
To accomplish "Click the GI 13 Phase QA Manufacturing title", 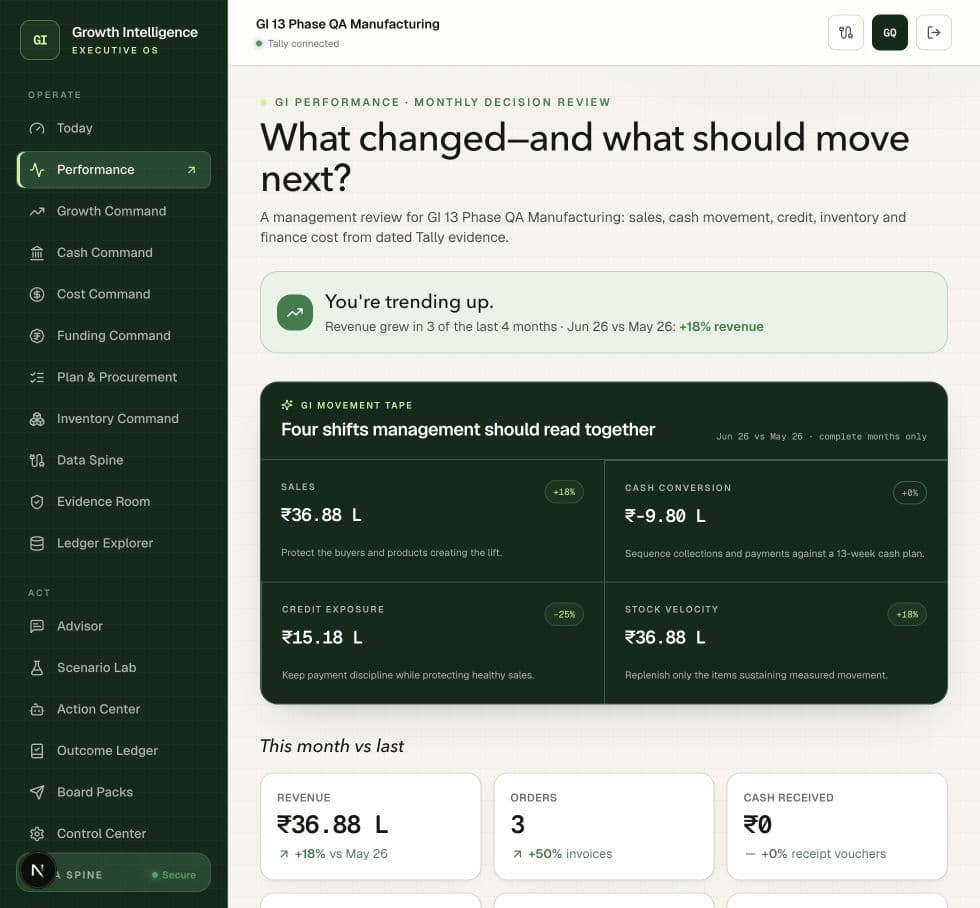I will (348, 24).
